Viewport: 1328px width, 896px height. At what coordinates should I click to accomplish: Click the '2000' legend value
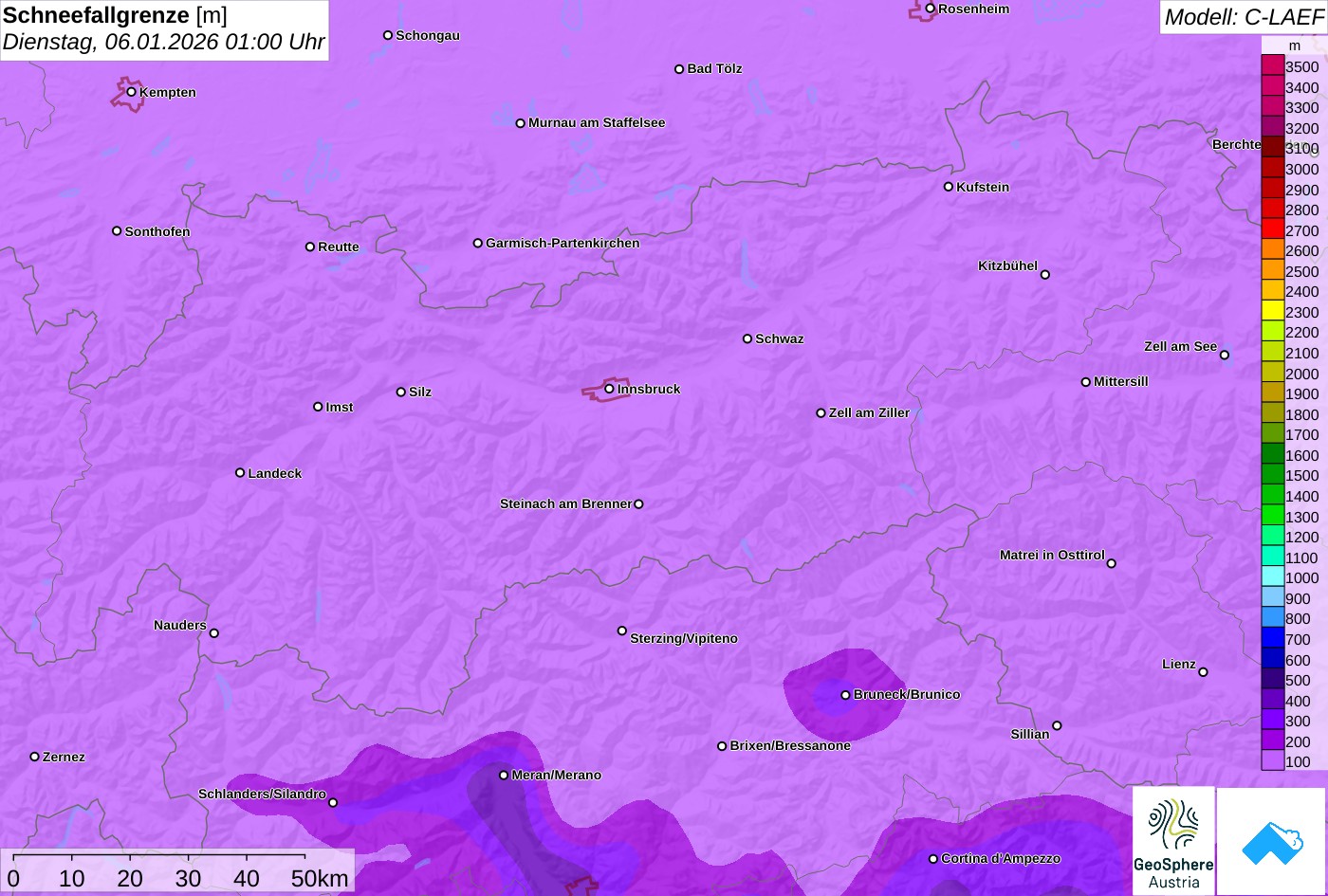[1301, 374]
